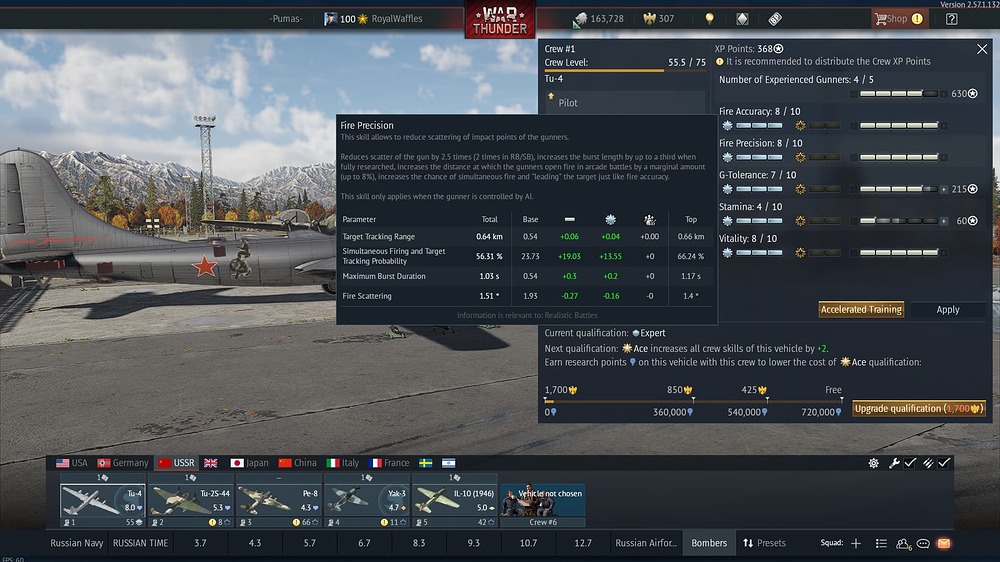Click G-Tolerance ace star icon

click(800, 189)
